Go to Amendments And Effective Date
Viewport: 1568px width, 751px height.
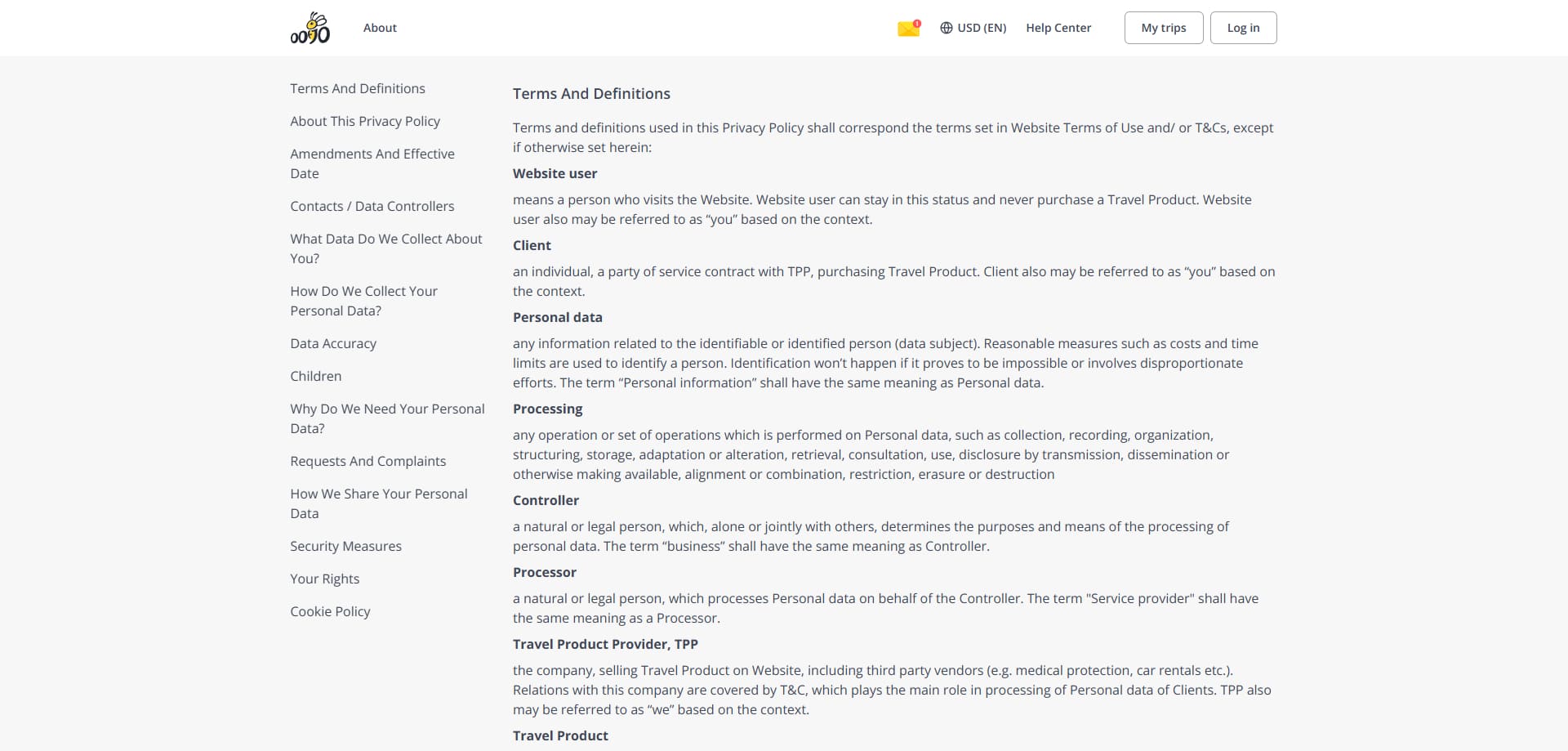pyautogui.click(x=372, y=163)
